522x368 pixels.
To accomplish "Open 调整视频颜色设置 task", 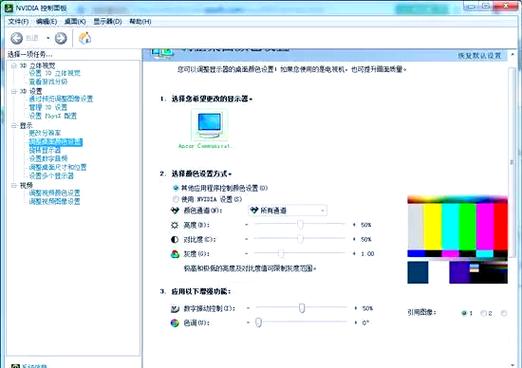I will pyautogui.click(x=55, y=193).
